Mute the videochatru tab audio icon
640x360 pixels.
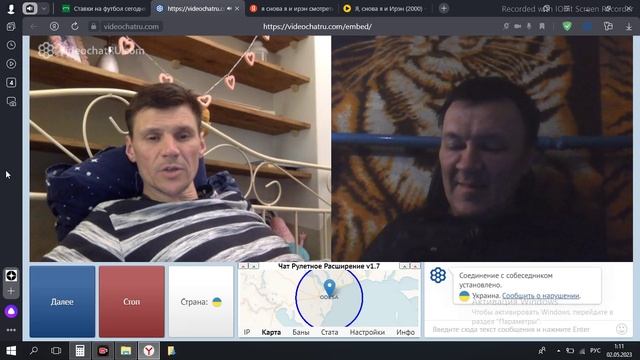pos(229,9)
